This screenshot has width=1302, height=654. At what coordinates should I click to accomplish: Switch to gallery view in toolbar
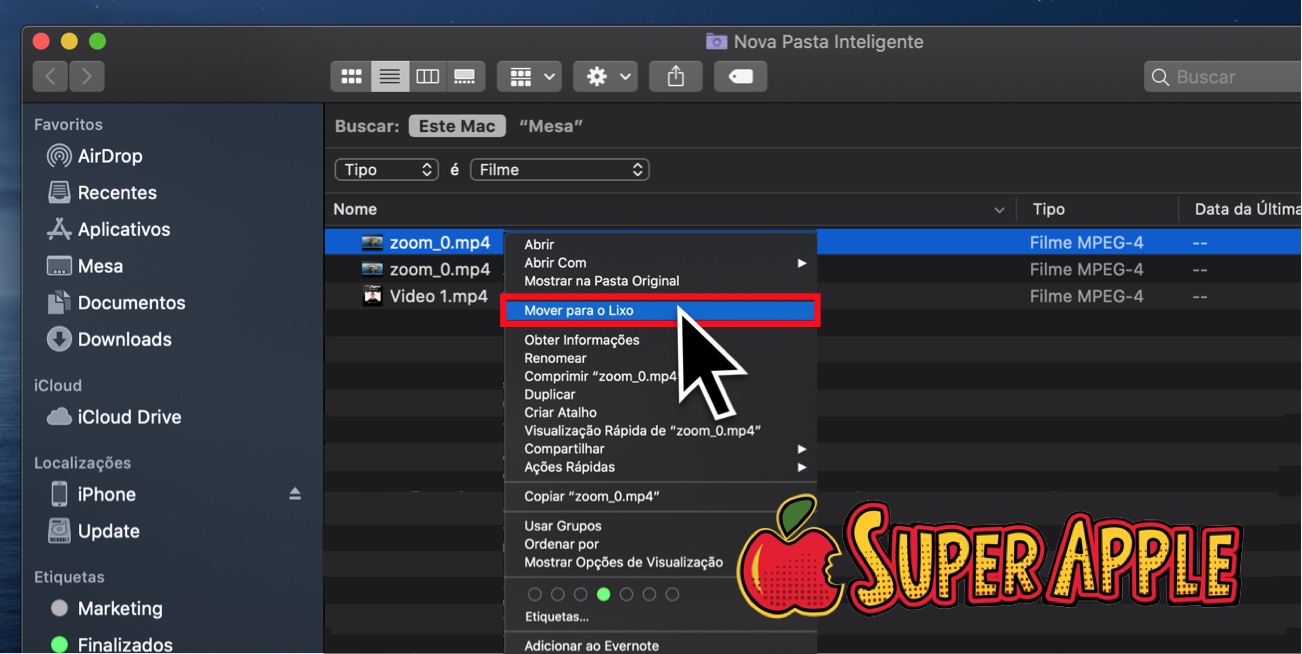465,77
